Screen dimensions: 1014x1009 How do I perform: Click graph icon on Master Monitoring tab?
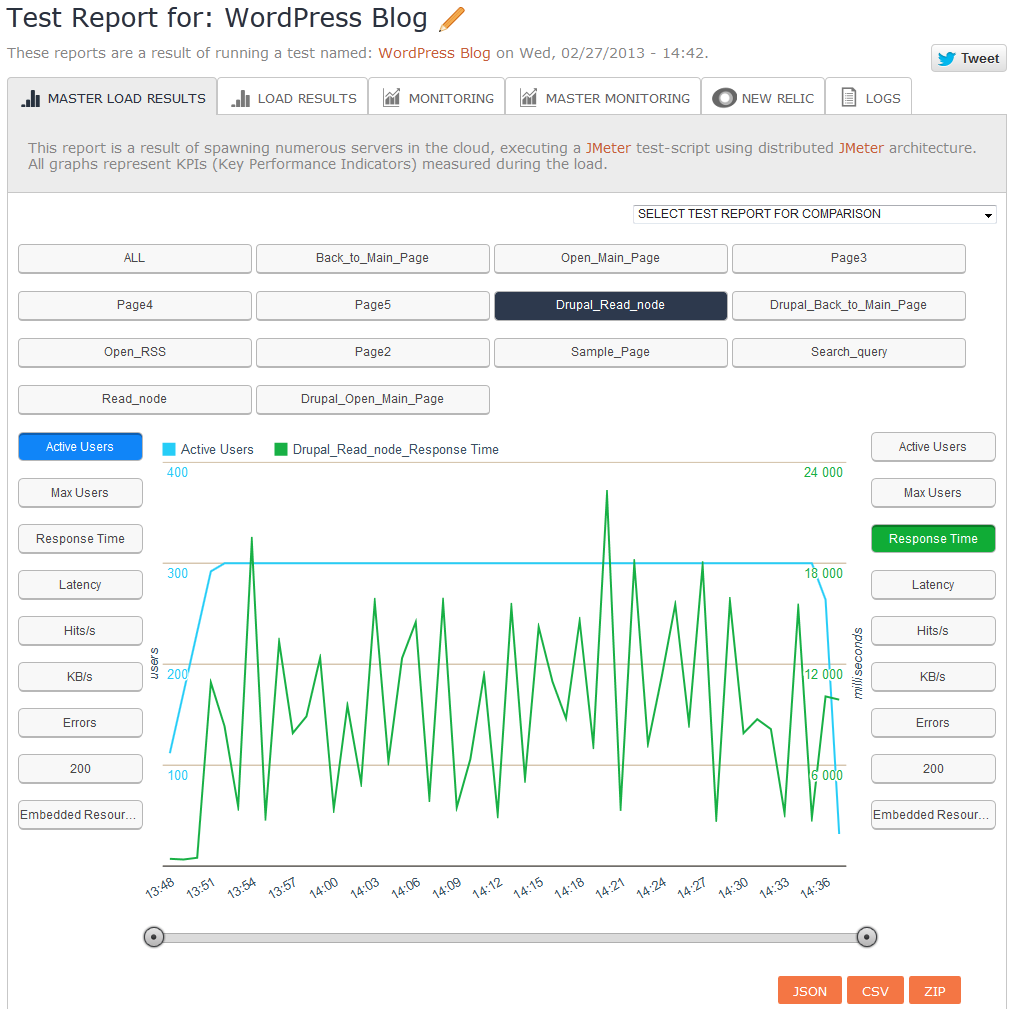point(528,98)
